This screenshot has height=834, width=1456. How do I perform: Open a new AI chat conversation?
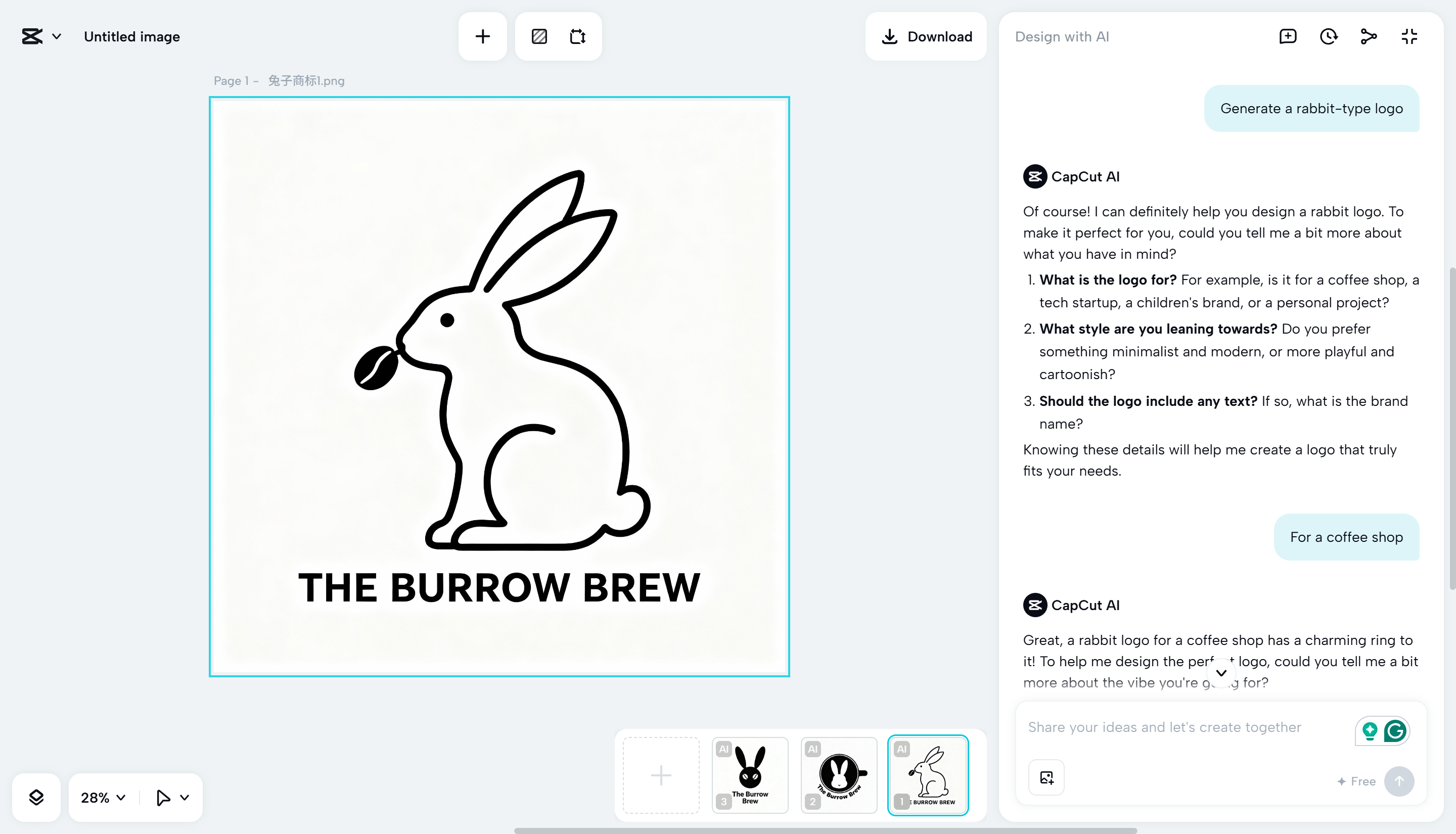1288,36
